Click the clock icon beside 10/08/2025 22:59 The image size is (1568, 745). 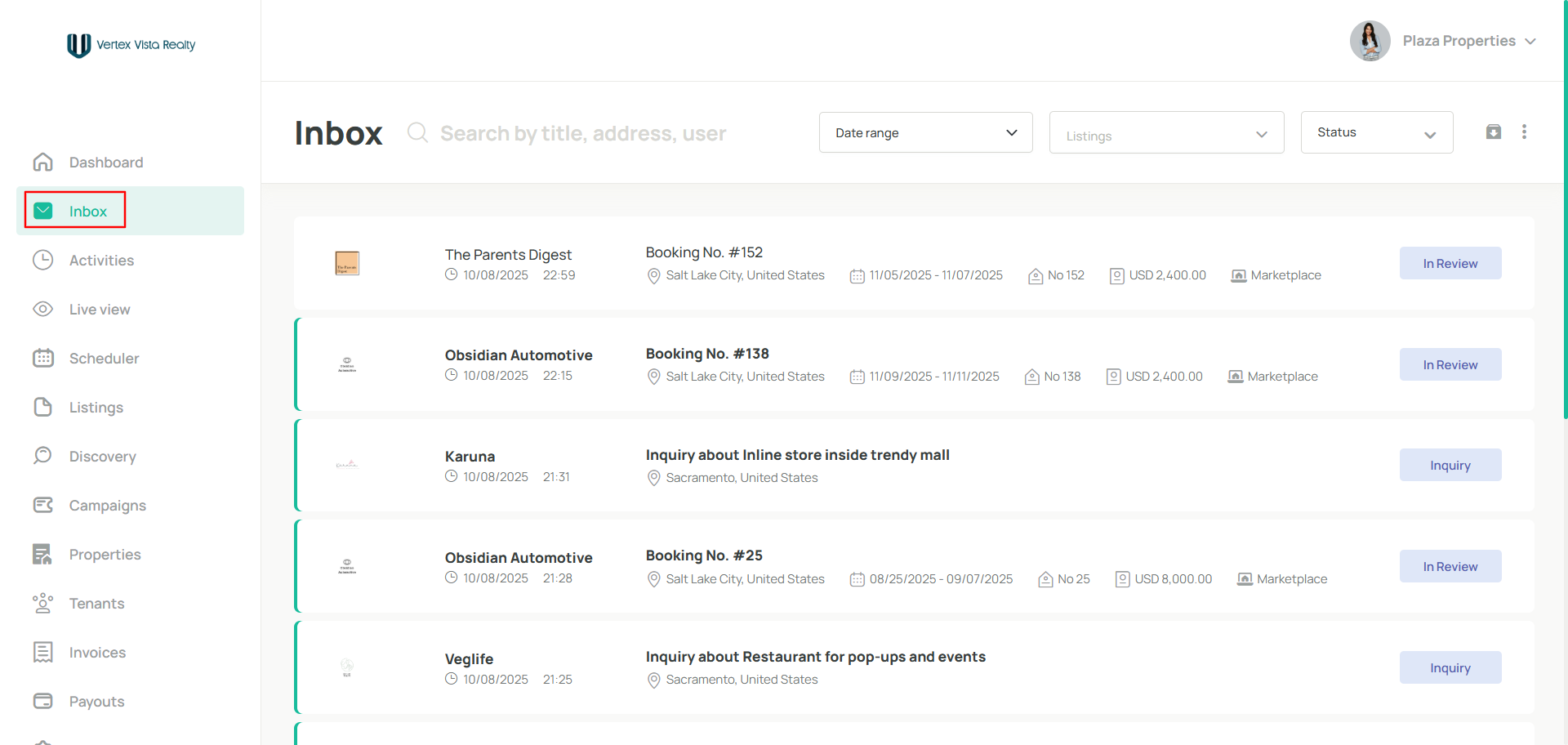point(451,274)
